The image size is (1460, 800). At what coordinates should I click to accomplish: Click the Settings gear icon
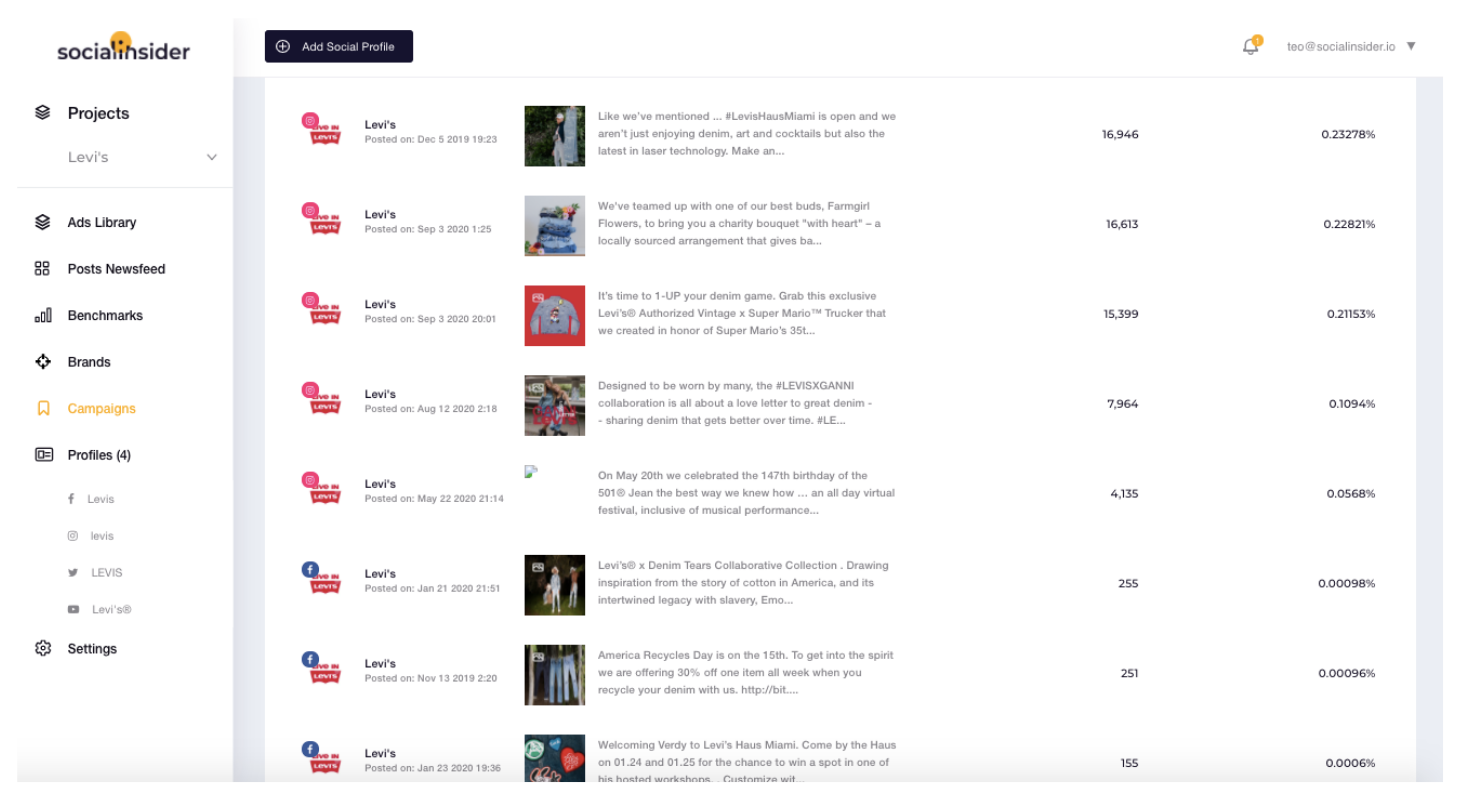click(42, 648)
